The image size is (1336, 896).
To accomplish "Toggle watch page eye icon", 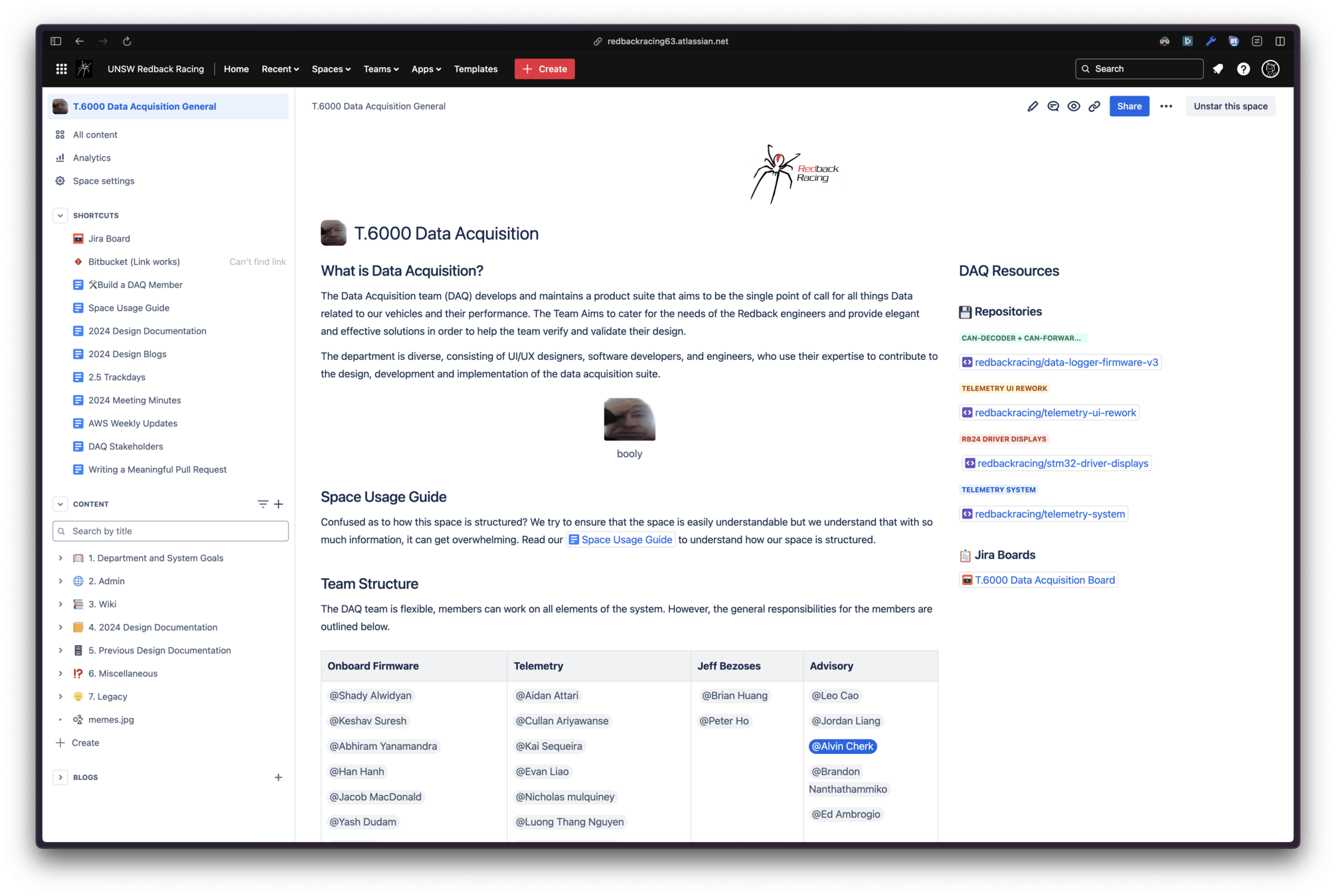I will (1073, 106).
